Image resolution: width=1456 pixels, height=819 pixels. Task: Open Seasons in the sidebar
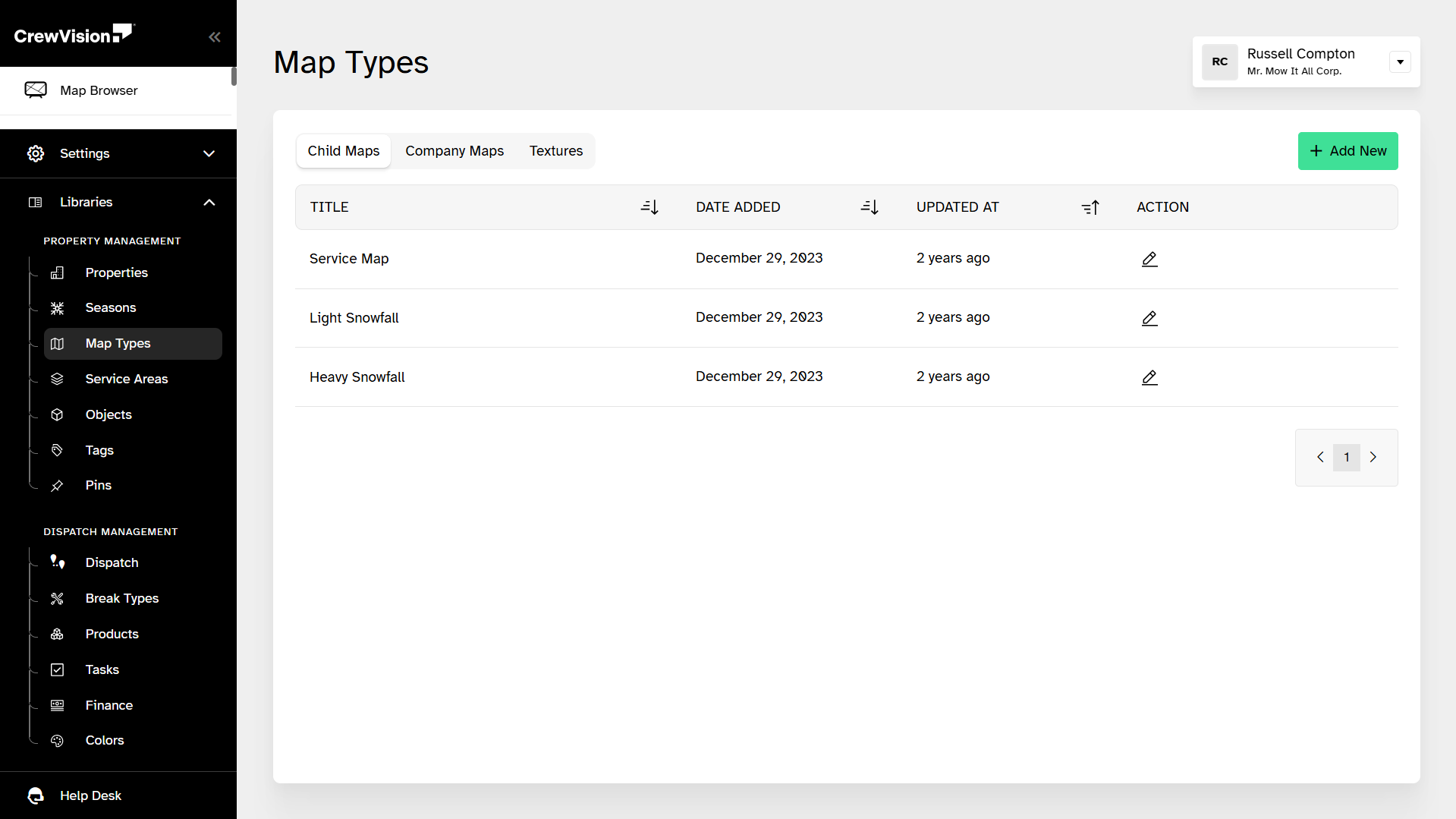click(x=111, y=307)
